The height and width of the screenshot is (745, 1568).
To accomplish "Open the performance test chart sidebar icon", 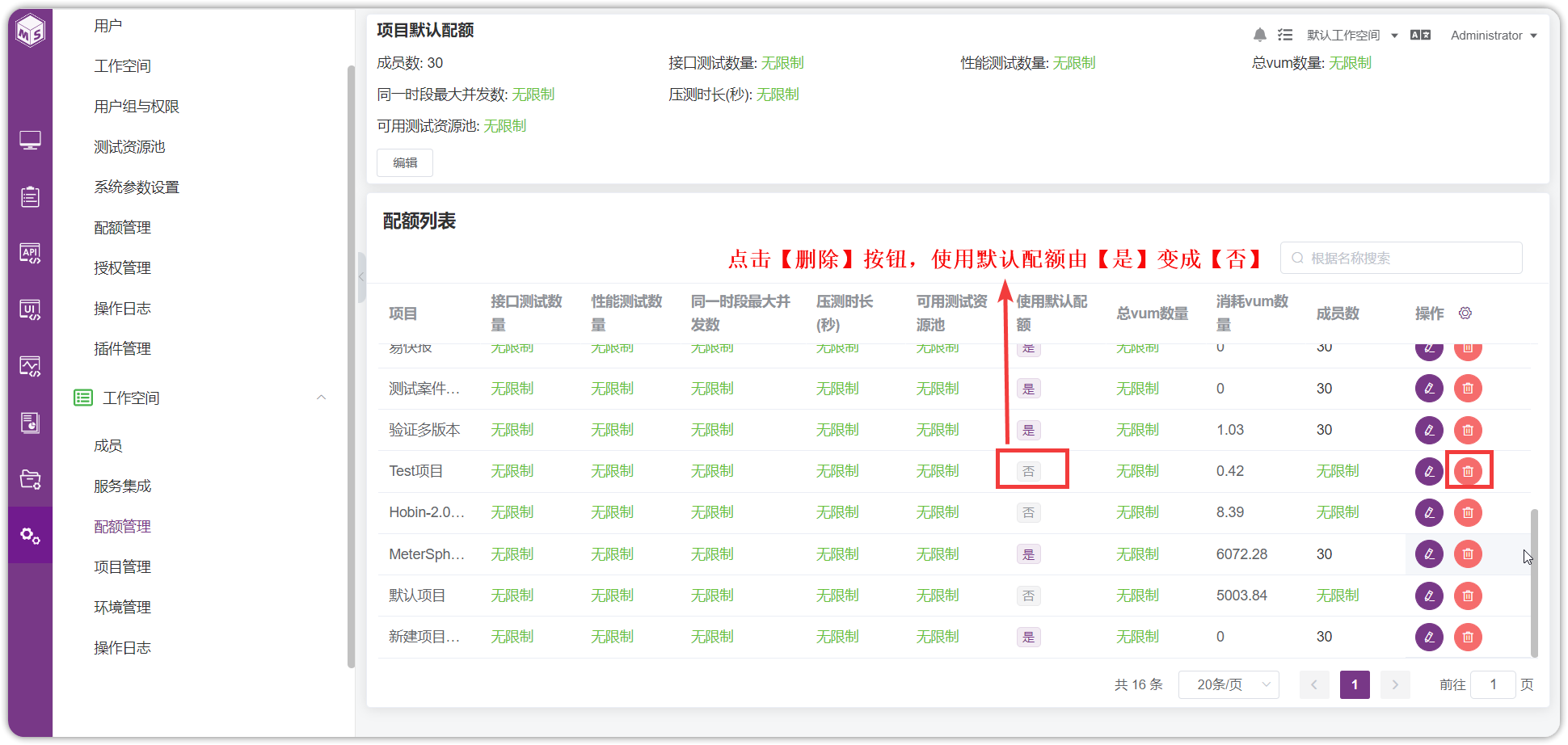I will click(x=30, y=366).
